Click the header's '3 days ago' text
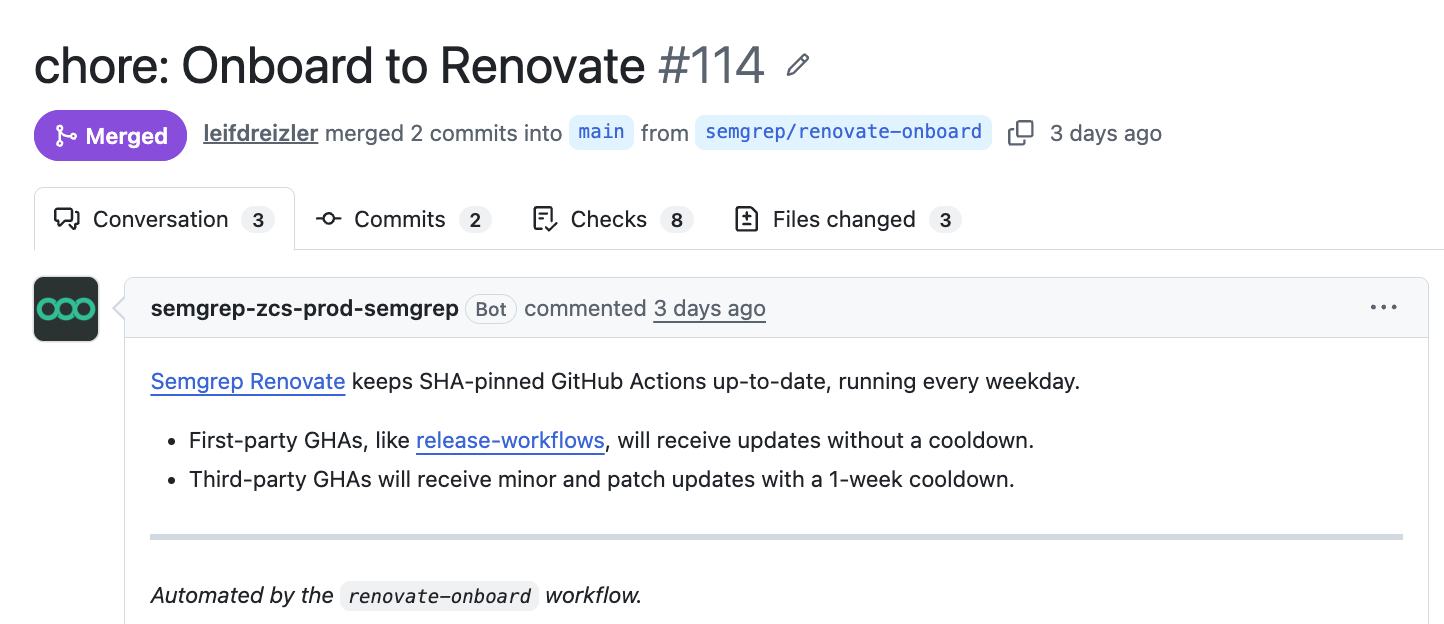 [1106, 133]
